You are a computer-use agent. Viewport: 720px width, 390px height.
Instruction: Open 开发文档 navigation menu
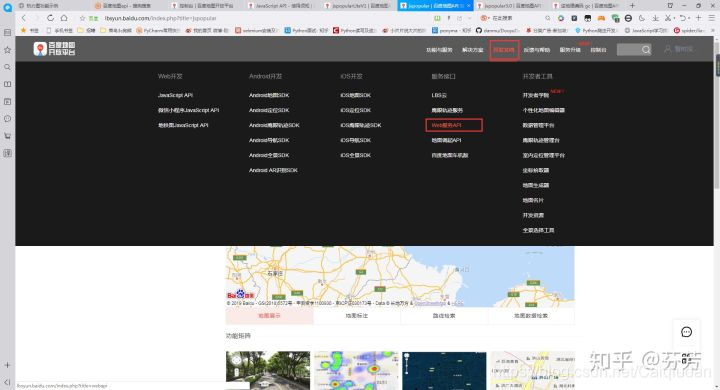coord(504,50)
